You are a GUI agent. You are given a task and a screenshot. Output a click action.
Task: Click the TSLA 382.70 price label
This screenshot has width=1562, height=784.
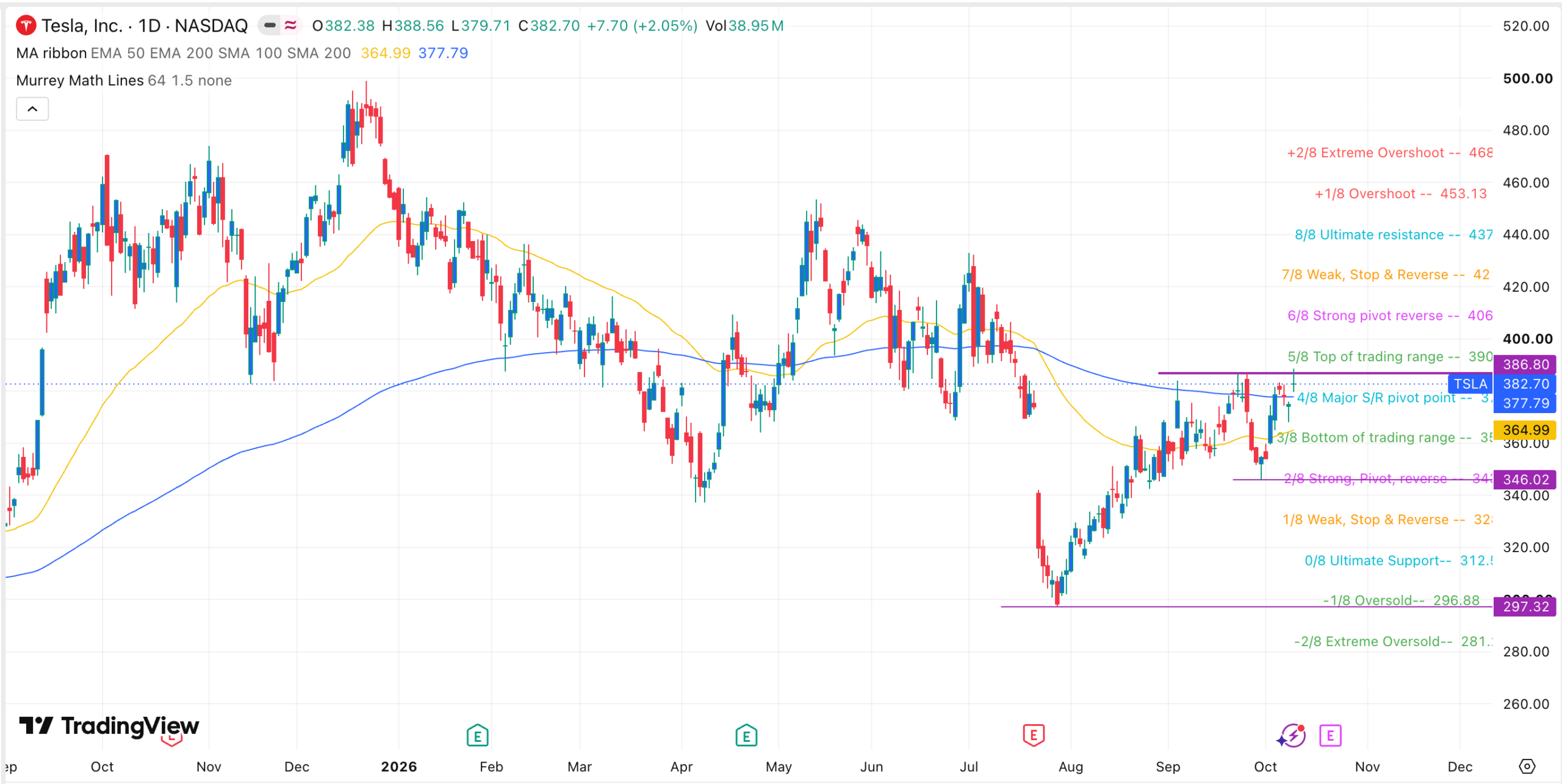click(1502, 384)
